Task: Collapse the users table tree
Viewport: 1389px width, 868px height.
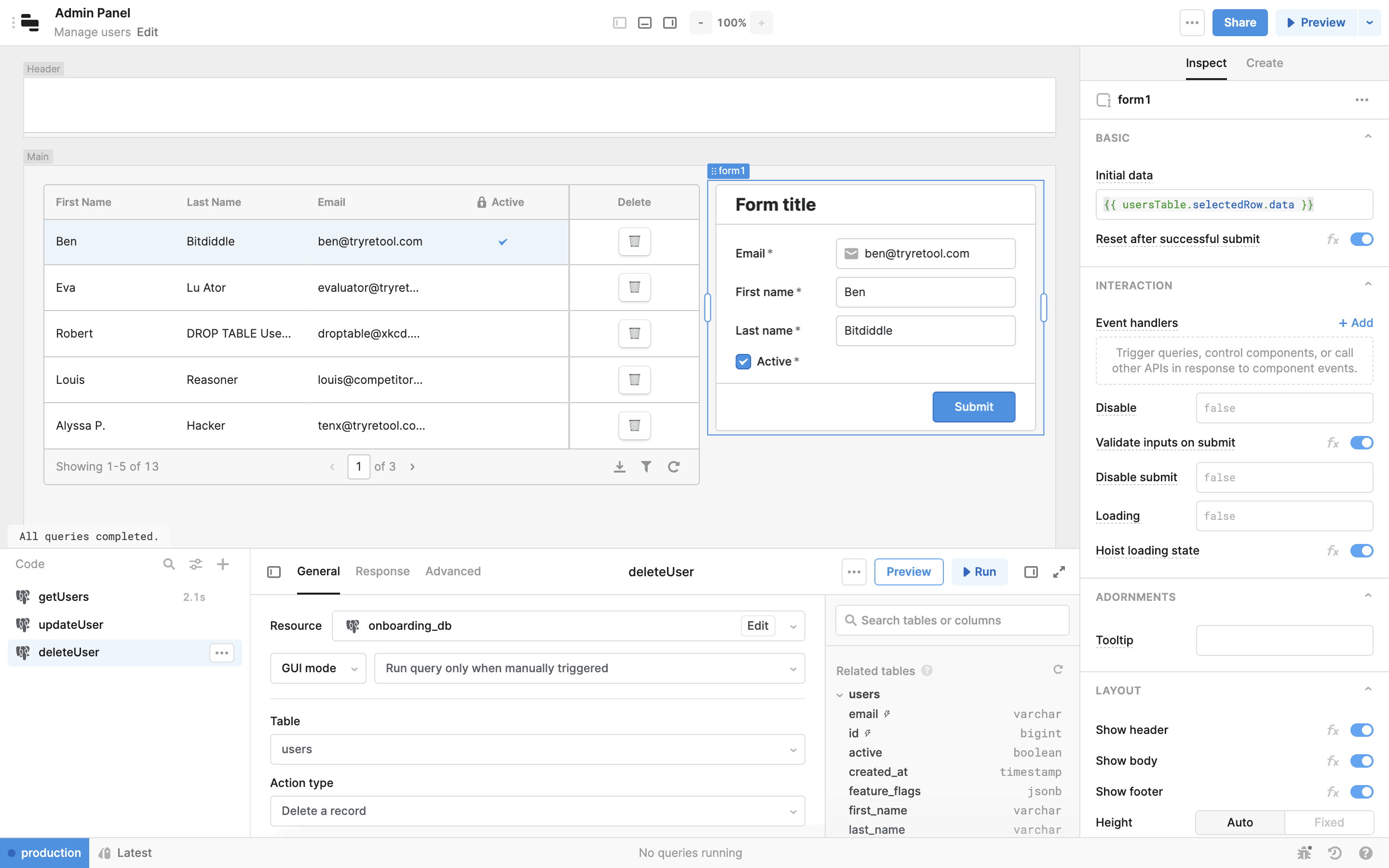Action: pyautogui.click(x=840, y=694)
